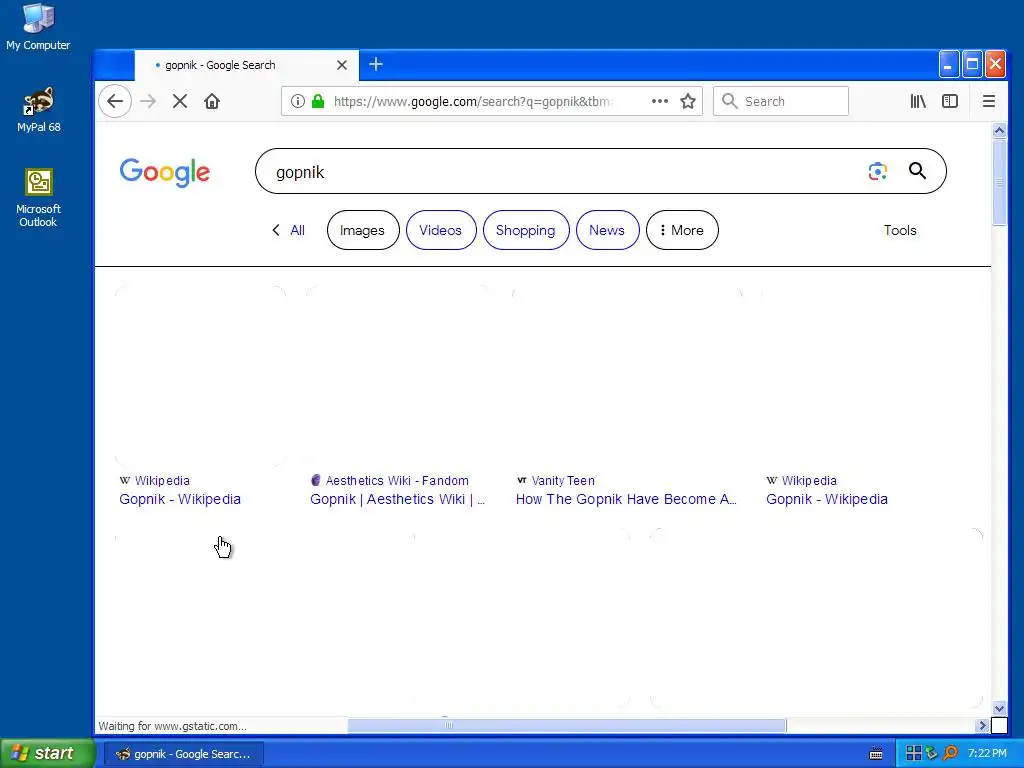Click the horizontal scrollbar thumb
This screenshot has height=768, width=1024.
coord(567,726)
